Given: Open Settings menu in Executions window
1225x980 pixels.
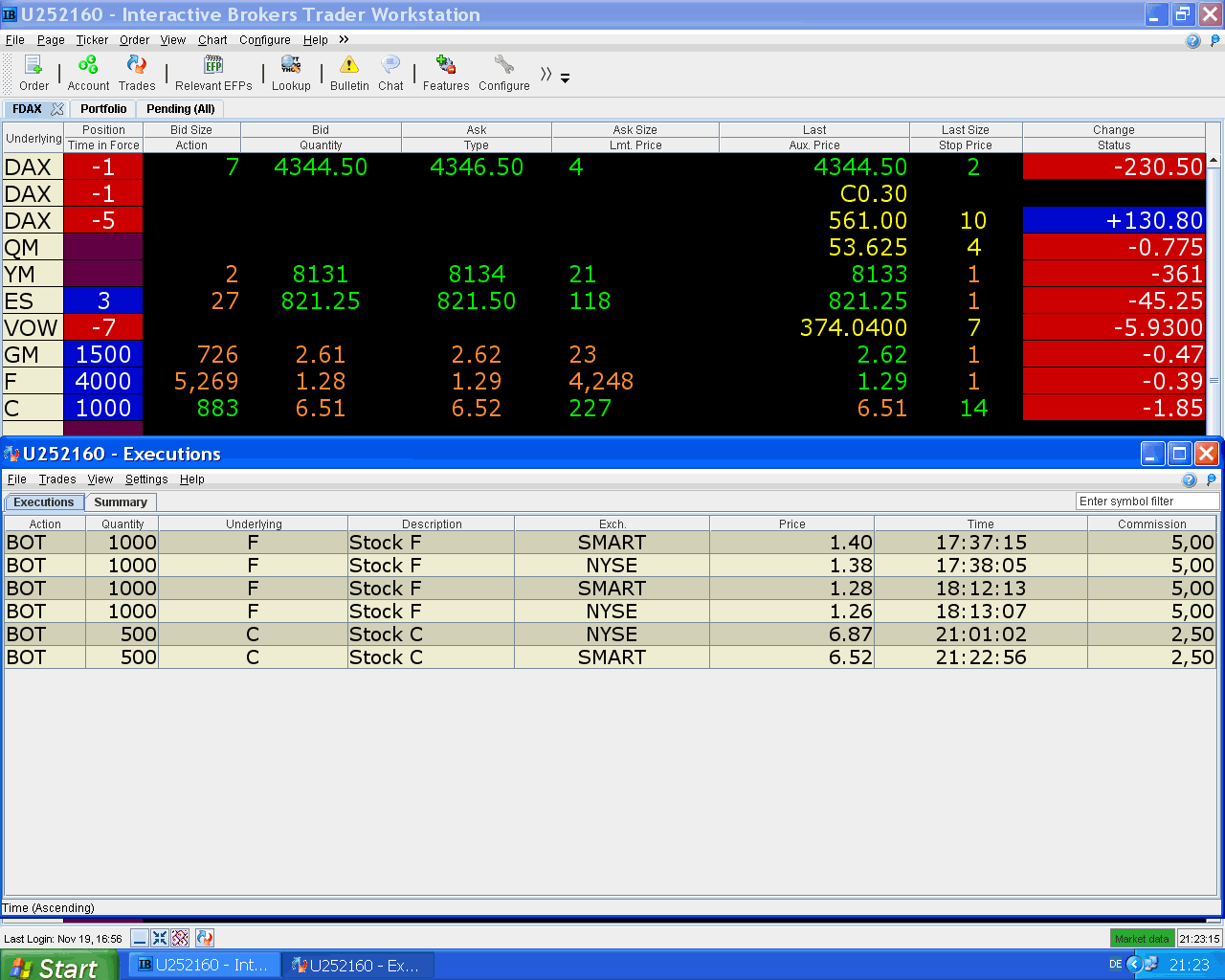Looking at the screenshot, I should [146, 479].
